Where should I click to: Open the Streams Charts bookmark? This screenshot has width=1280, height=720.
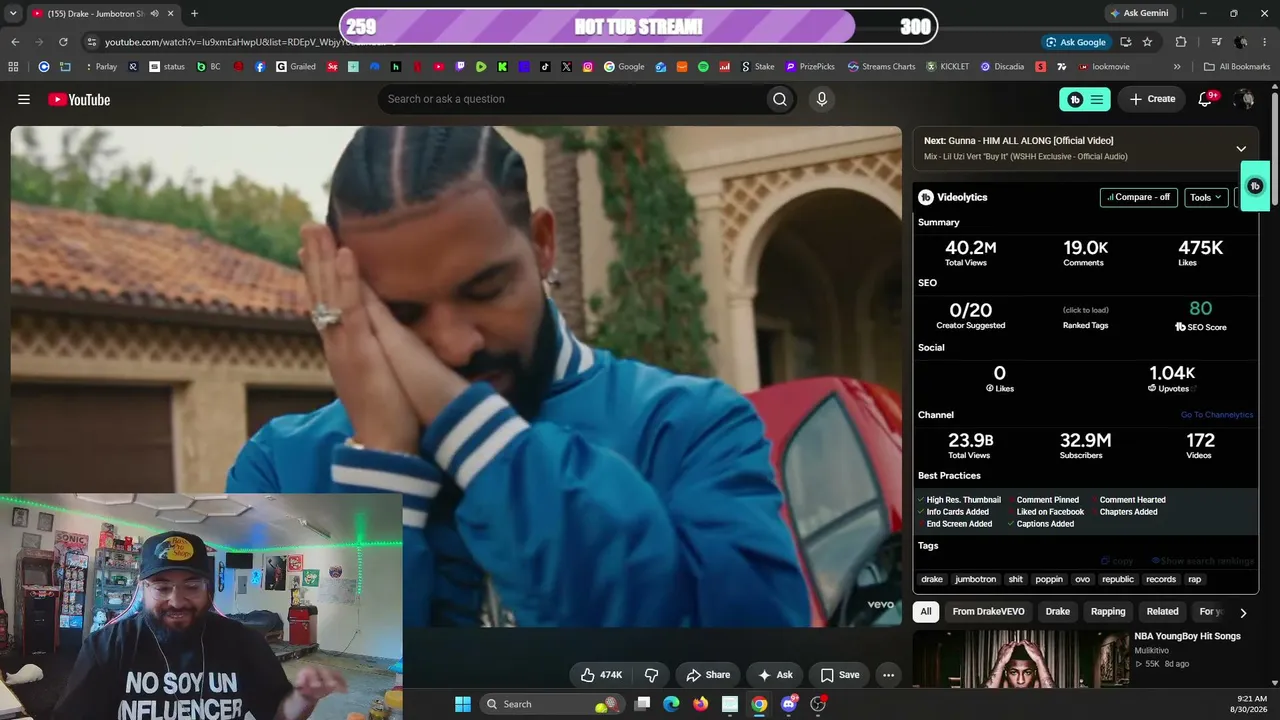click(881, 67)
